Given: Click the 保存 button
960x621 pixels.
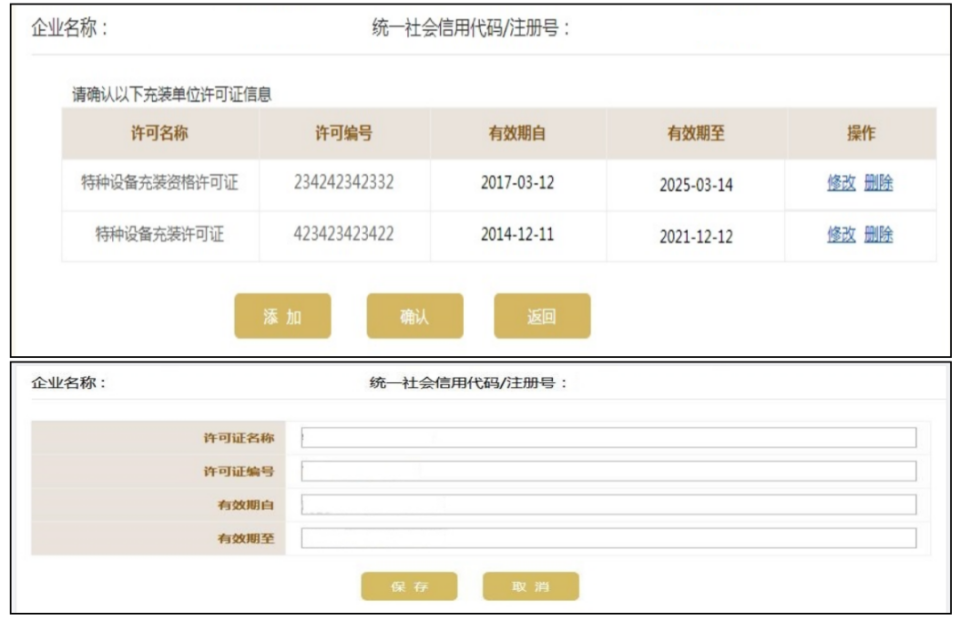Looking at the screenshot, I should coord(409,586).
